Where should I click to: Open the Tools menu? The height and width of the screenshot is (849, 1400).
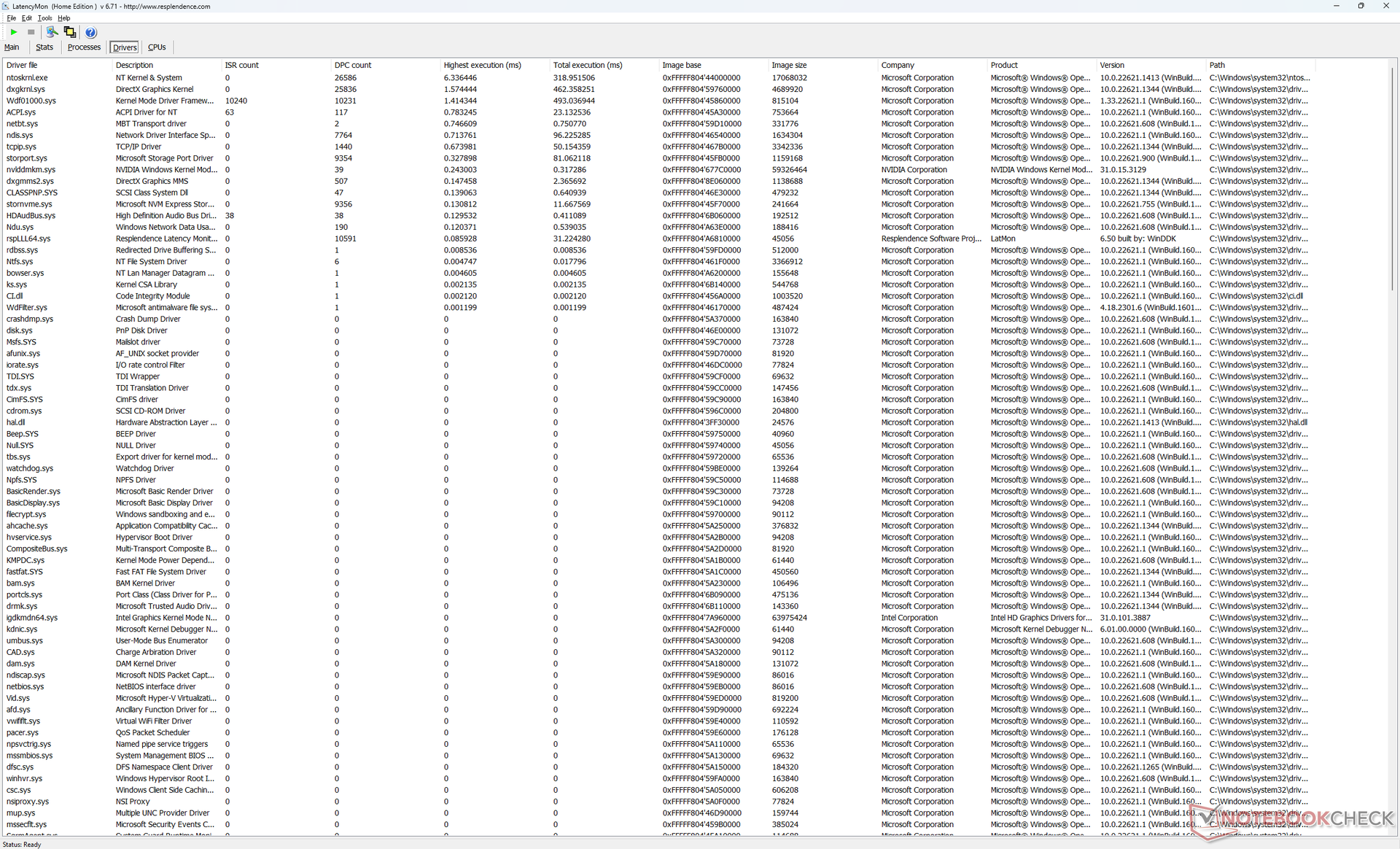(45, 18)
